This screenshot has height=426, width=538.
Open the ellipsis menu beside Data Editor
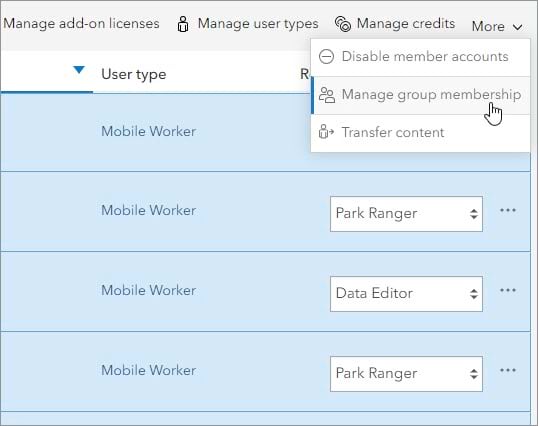coord(508,290)
